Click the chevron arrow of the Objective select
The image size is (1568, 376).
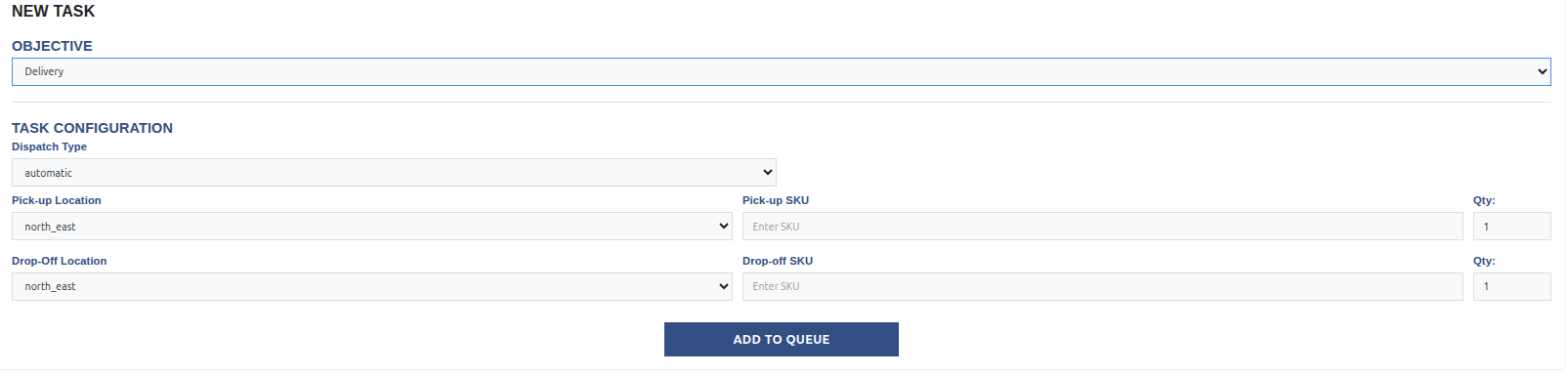[x=1543, y=71]
